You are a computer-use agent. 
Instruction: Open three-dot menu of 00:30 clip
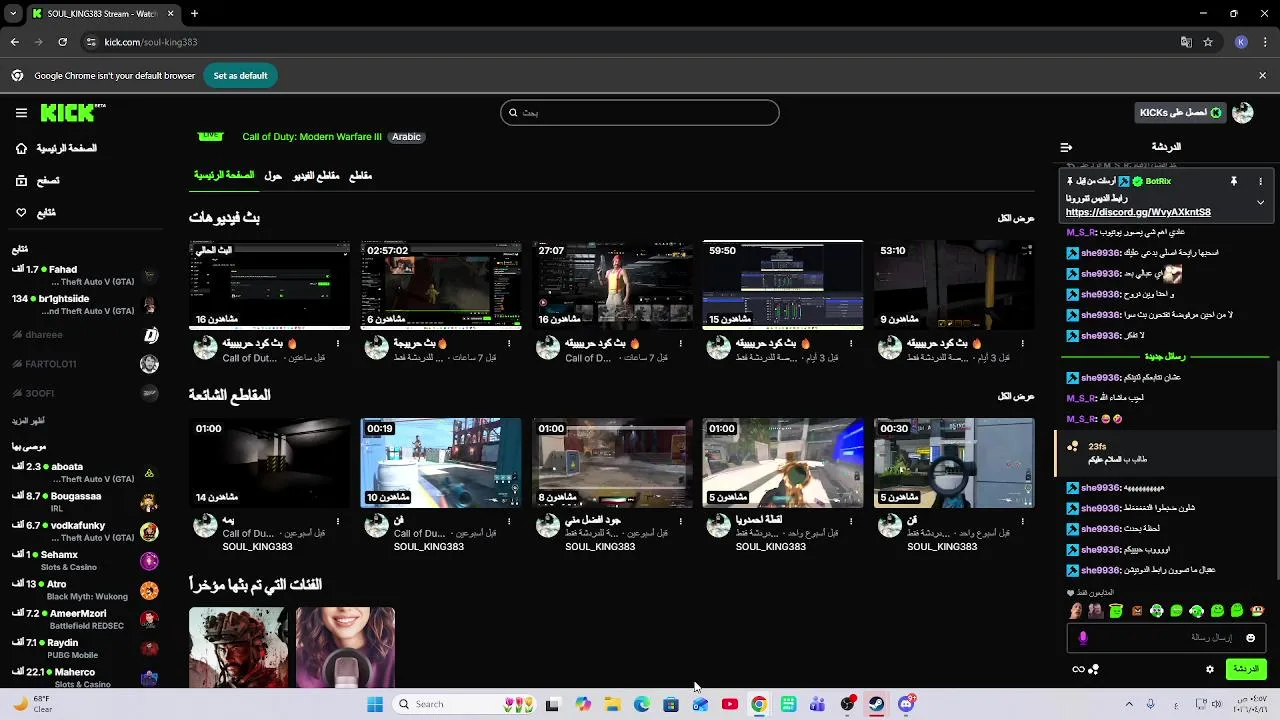click(1022, 522)
